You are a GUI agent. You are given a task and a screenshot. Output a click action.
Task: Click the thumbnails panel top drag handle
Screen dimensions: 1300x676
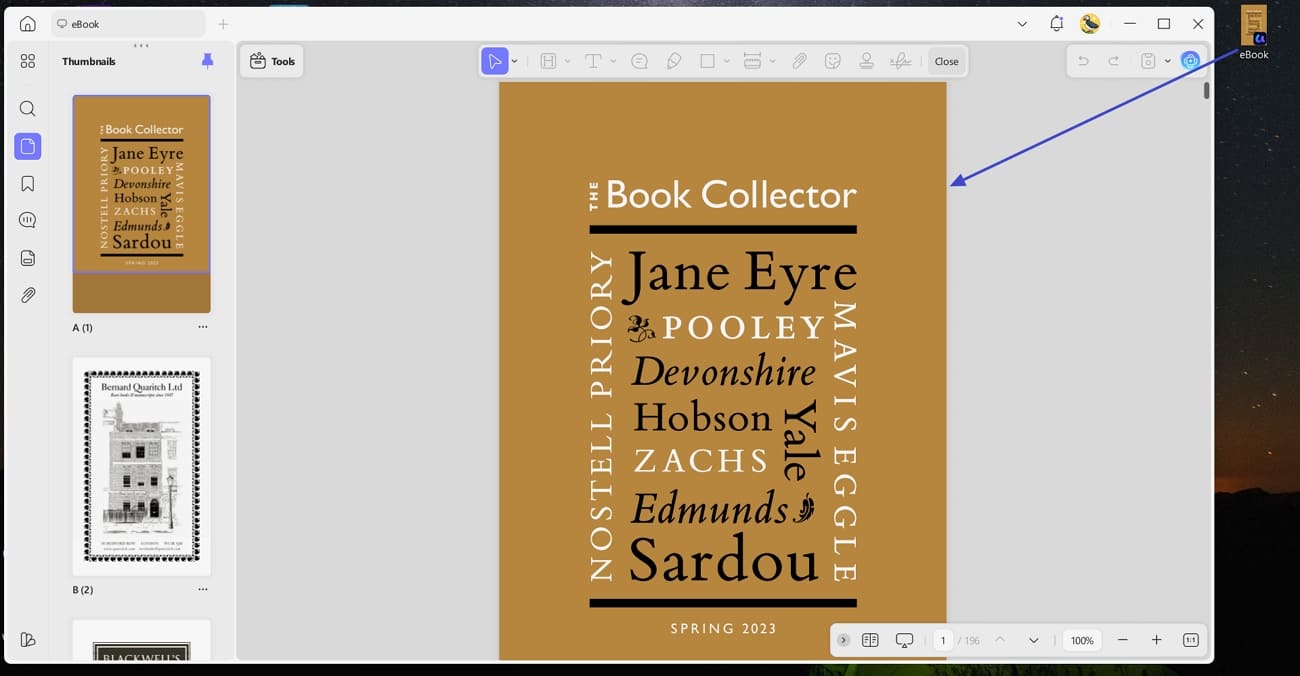tap(141, 46)
